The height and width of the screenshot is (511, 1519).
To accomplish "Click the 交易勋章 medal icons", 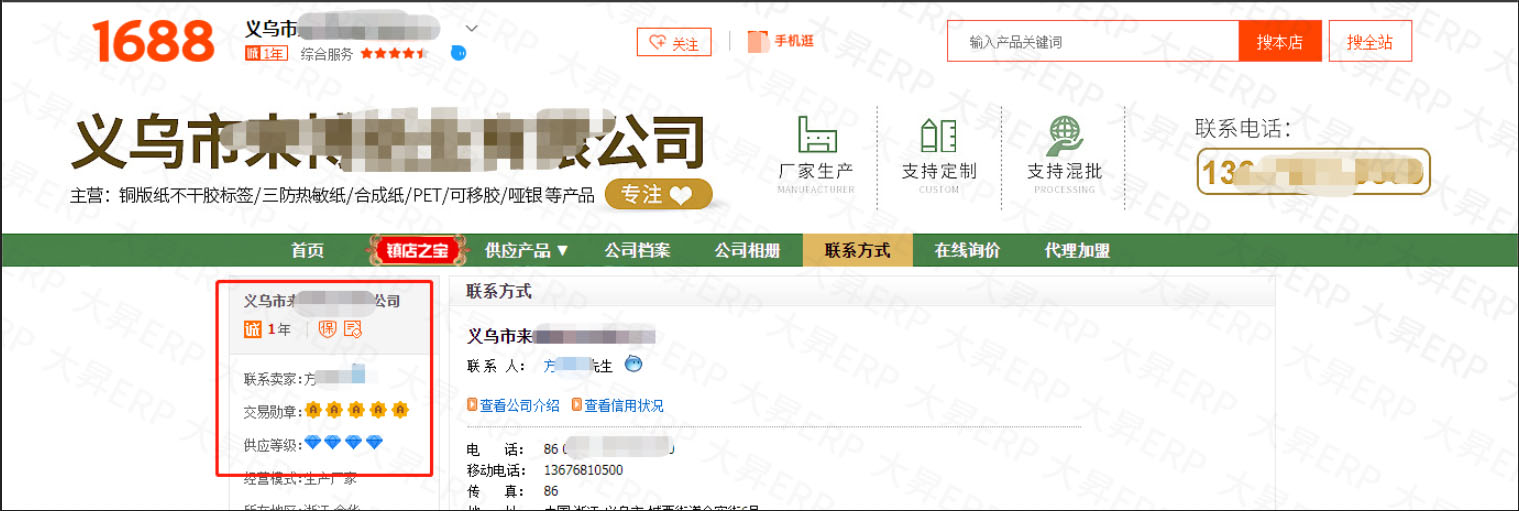I will pos(357,410).
